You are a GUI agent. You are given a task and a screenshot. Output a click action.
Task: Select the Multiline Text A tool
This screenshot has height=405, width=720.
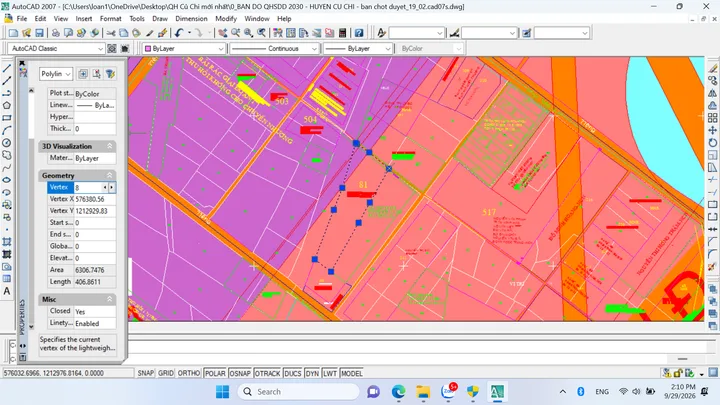tap(6, 291)
